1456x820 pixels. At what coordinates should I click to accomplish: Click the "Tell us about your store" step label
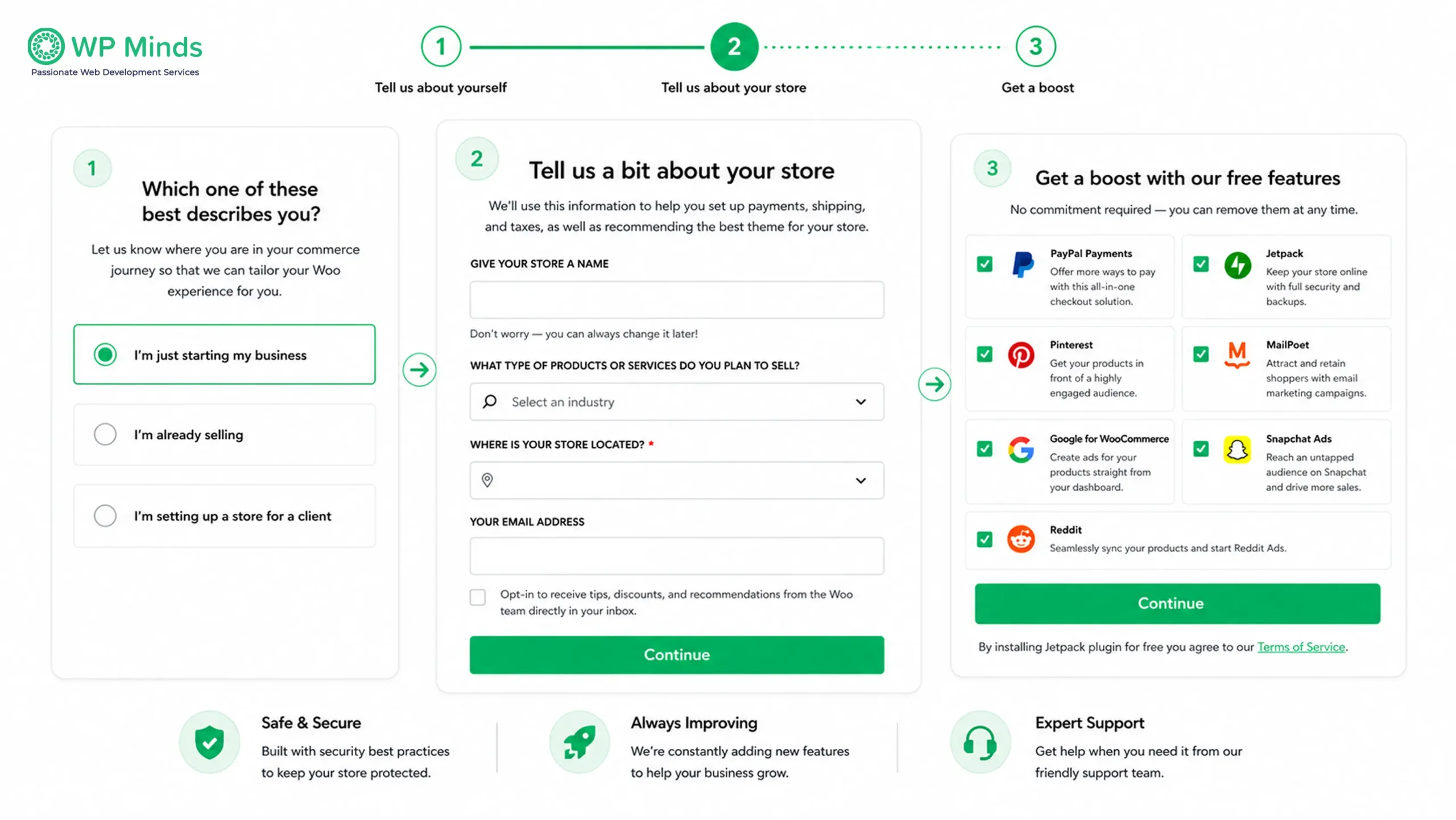point(734,88)
